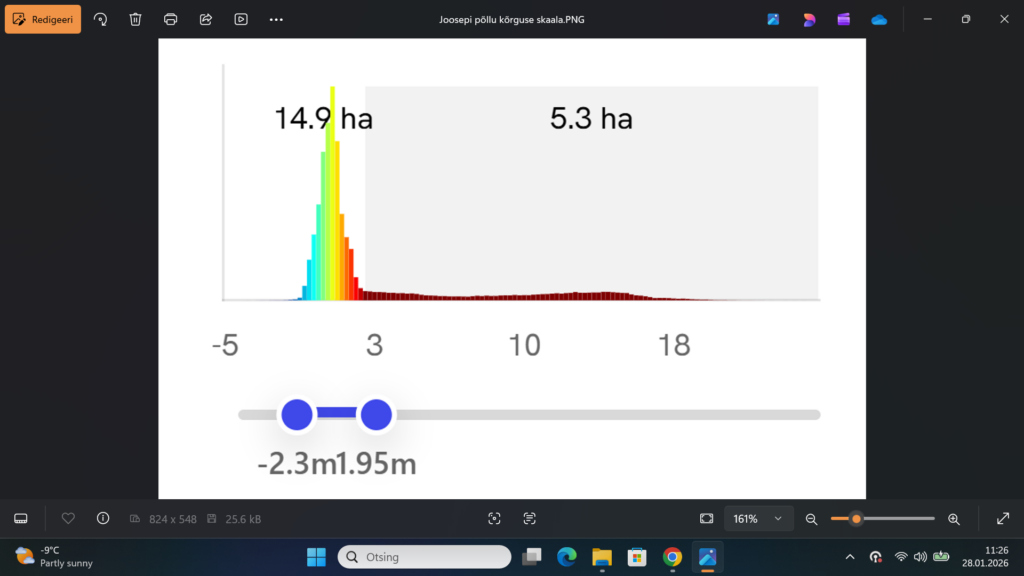
Task: Show hidden system tray icons chevron
Action: (850, 556)
